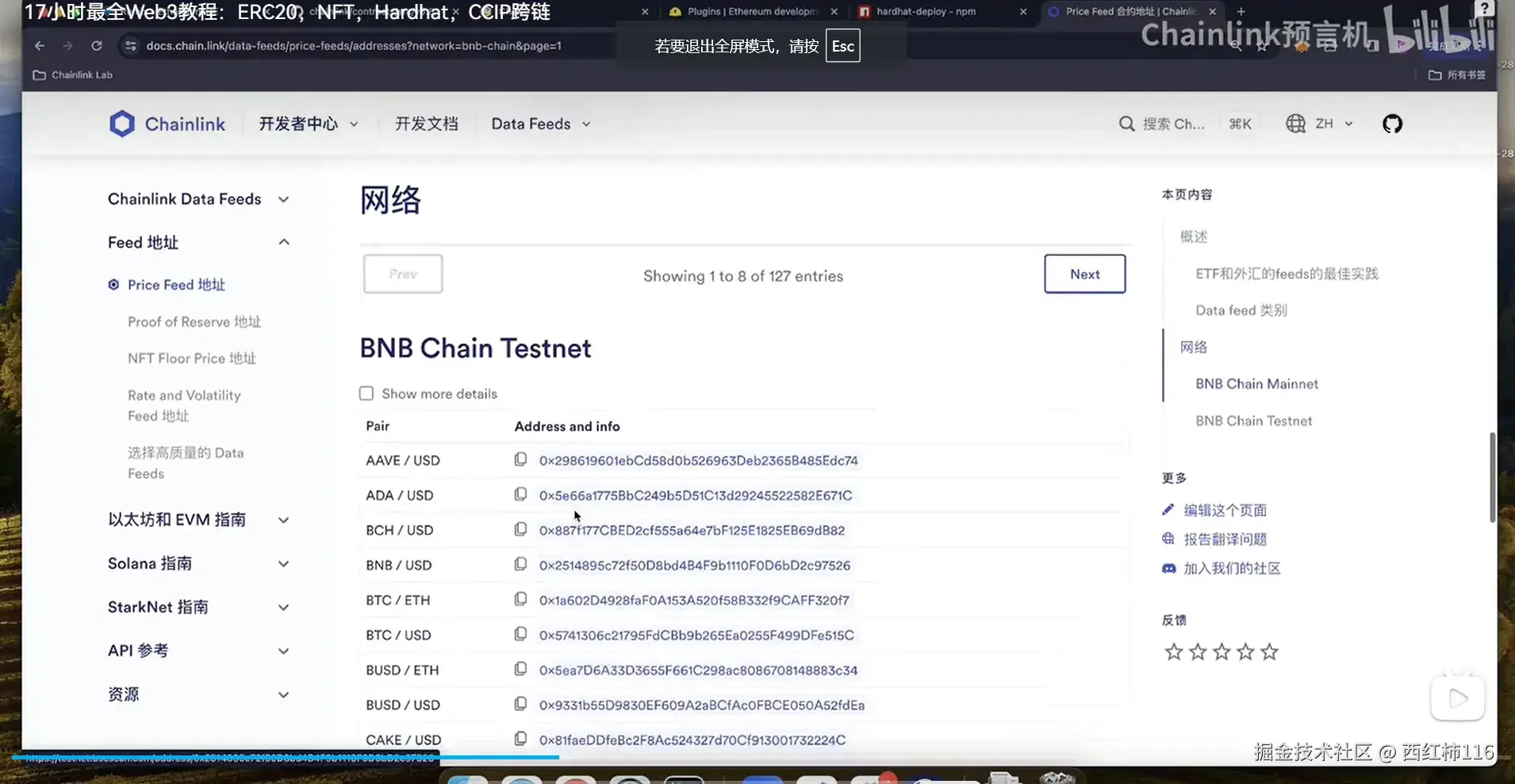Click the Prev pagination button
This screenshot has width=1515, height=784.
[403, 274]
